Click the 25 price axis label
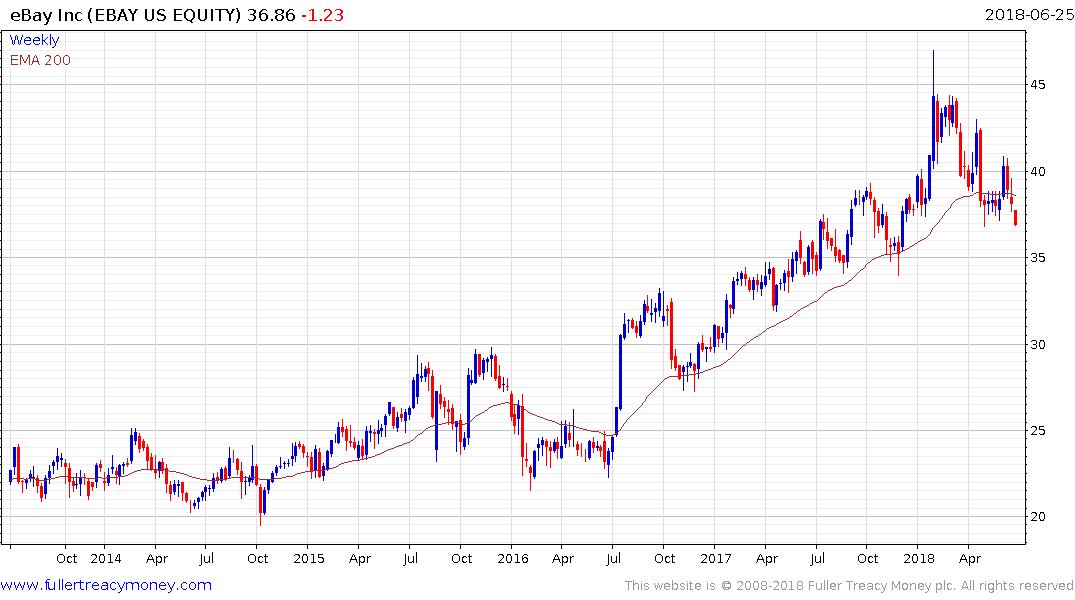The height and width of the screenshot is (600, 1075). [x=1038, y=431]
